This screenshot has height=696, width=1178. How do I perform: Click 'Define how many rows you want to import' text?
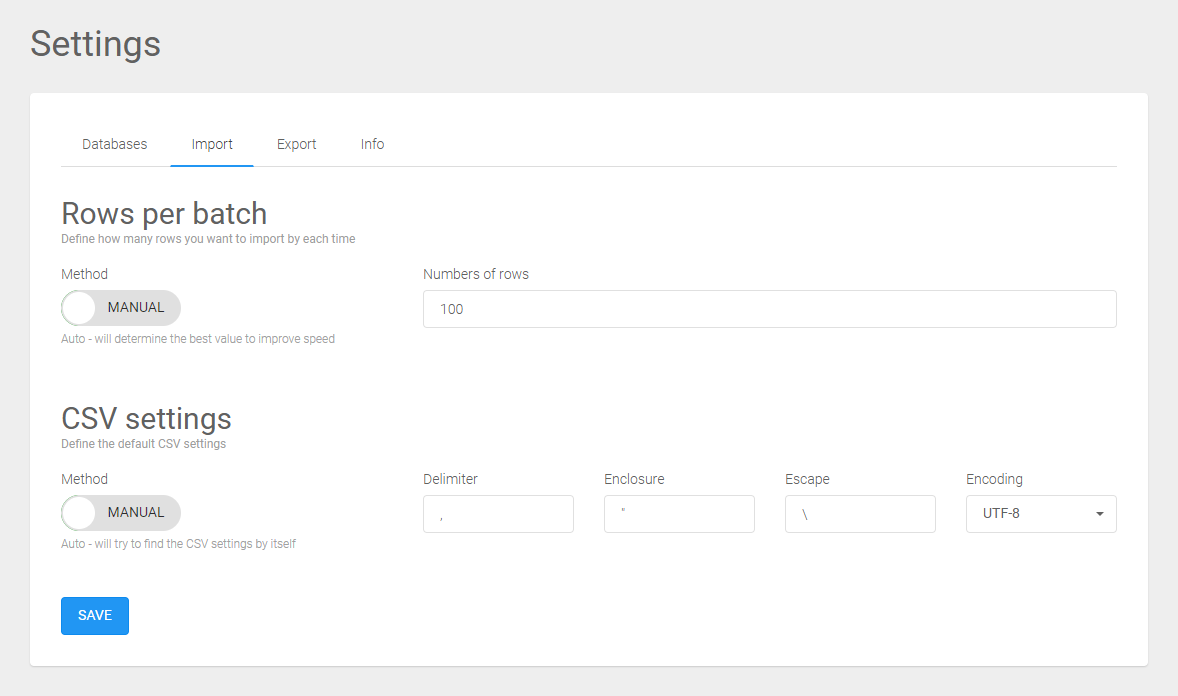[x=208, y=239]
